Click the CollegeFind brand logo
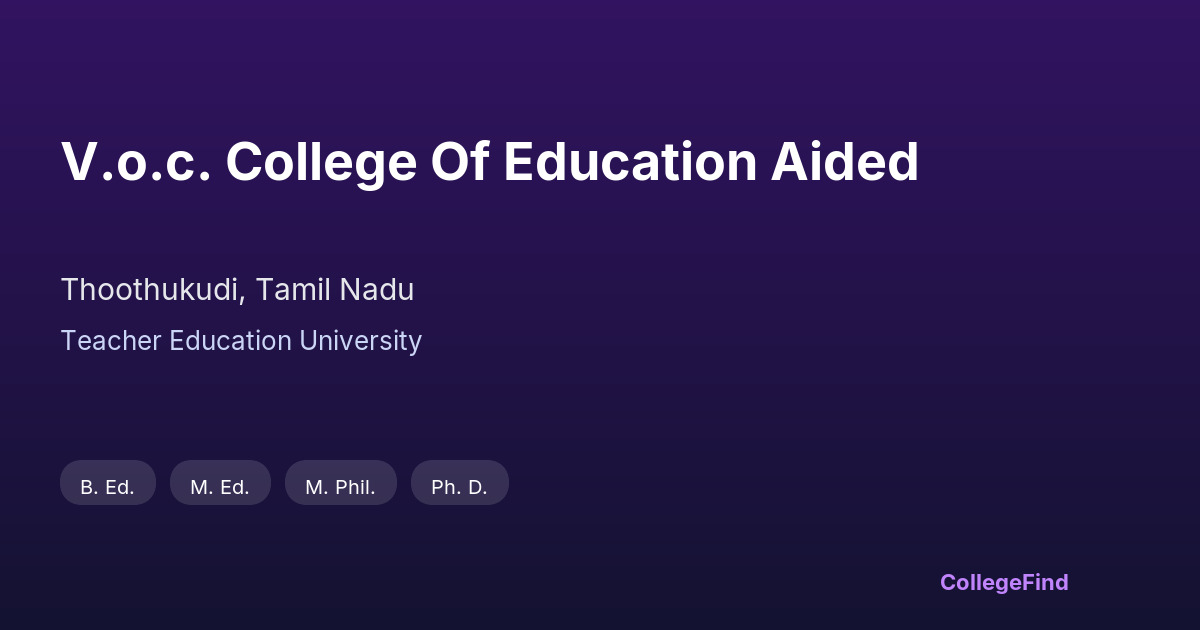 point(1003,582)
